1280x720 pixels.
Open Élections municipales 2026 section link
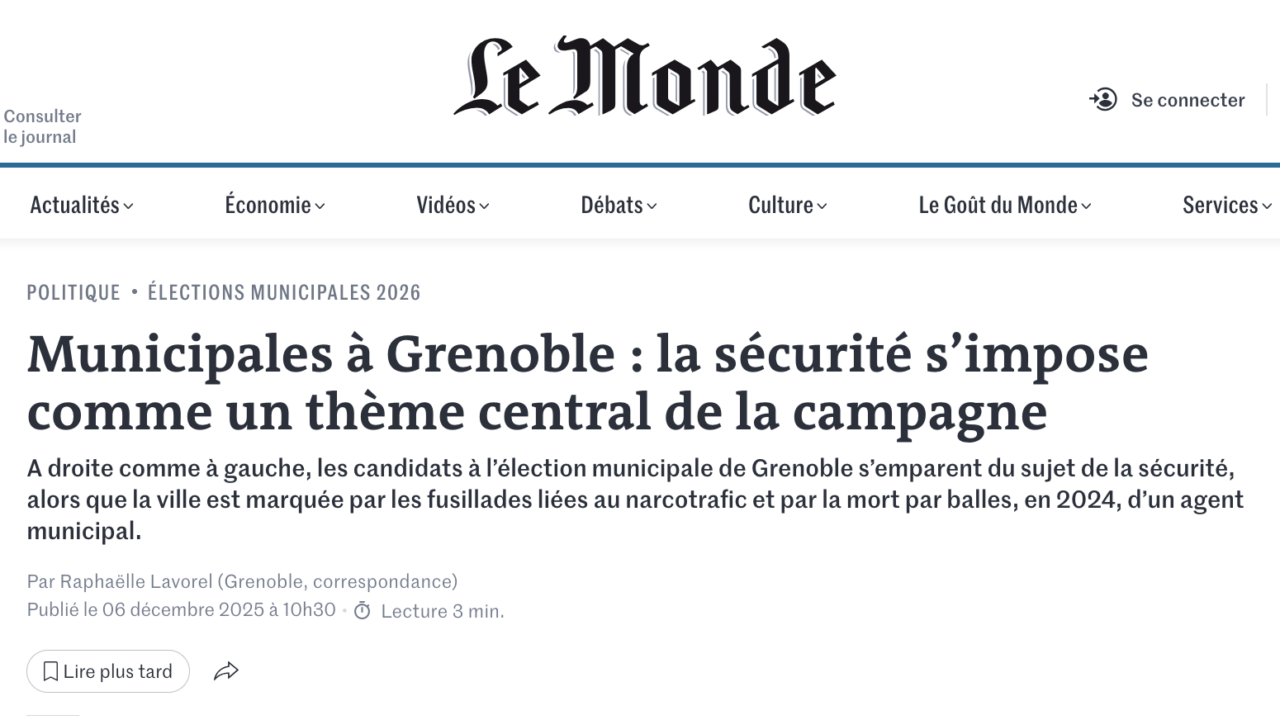(284, 292)
